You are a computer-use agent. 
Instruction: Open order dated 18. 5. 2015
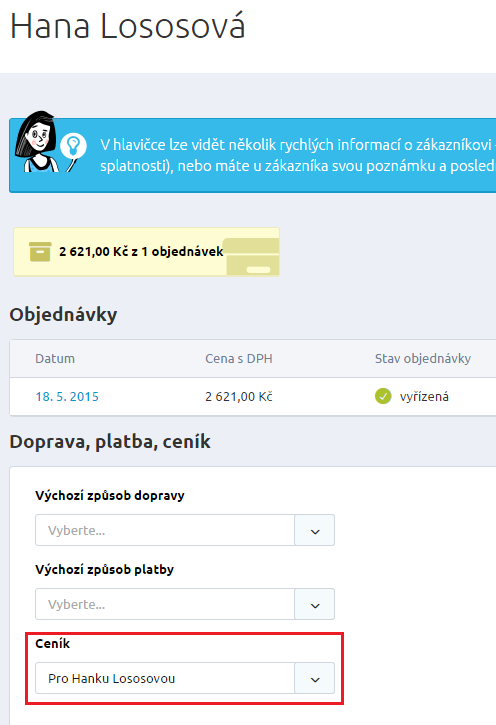(x=67, y=397)
